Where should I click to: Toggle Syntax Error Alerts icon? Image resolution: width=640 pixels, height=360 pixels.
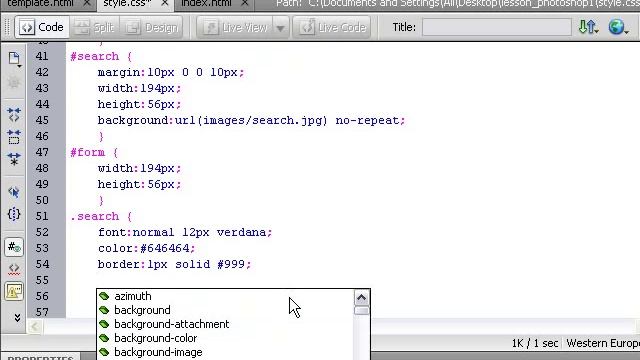(14, 291)
